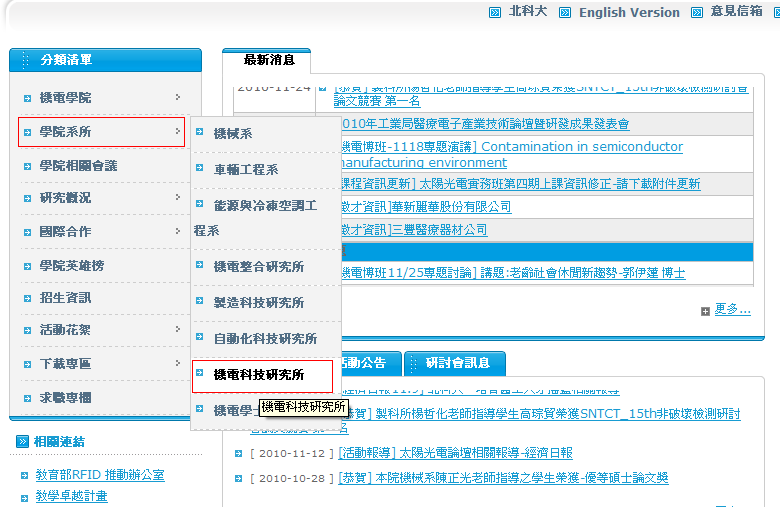Viewport: 780px width, 507px height.
Task: Expand the 學院系所 submenu arrow
Action: 178,131
